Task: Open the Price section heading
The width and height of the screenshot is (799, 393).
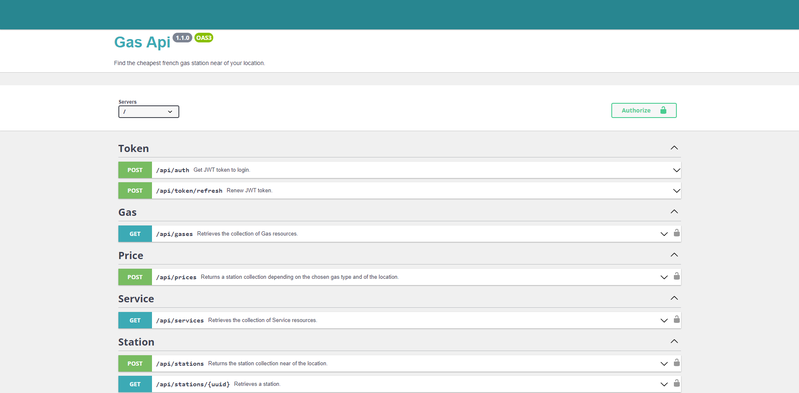Action: [x=131, y=255]
